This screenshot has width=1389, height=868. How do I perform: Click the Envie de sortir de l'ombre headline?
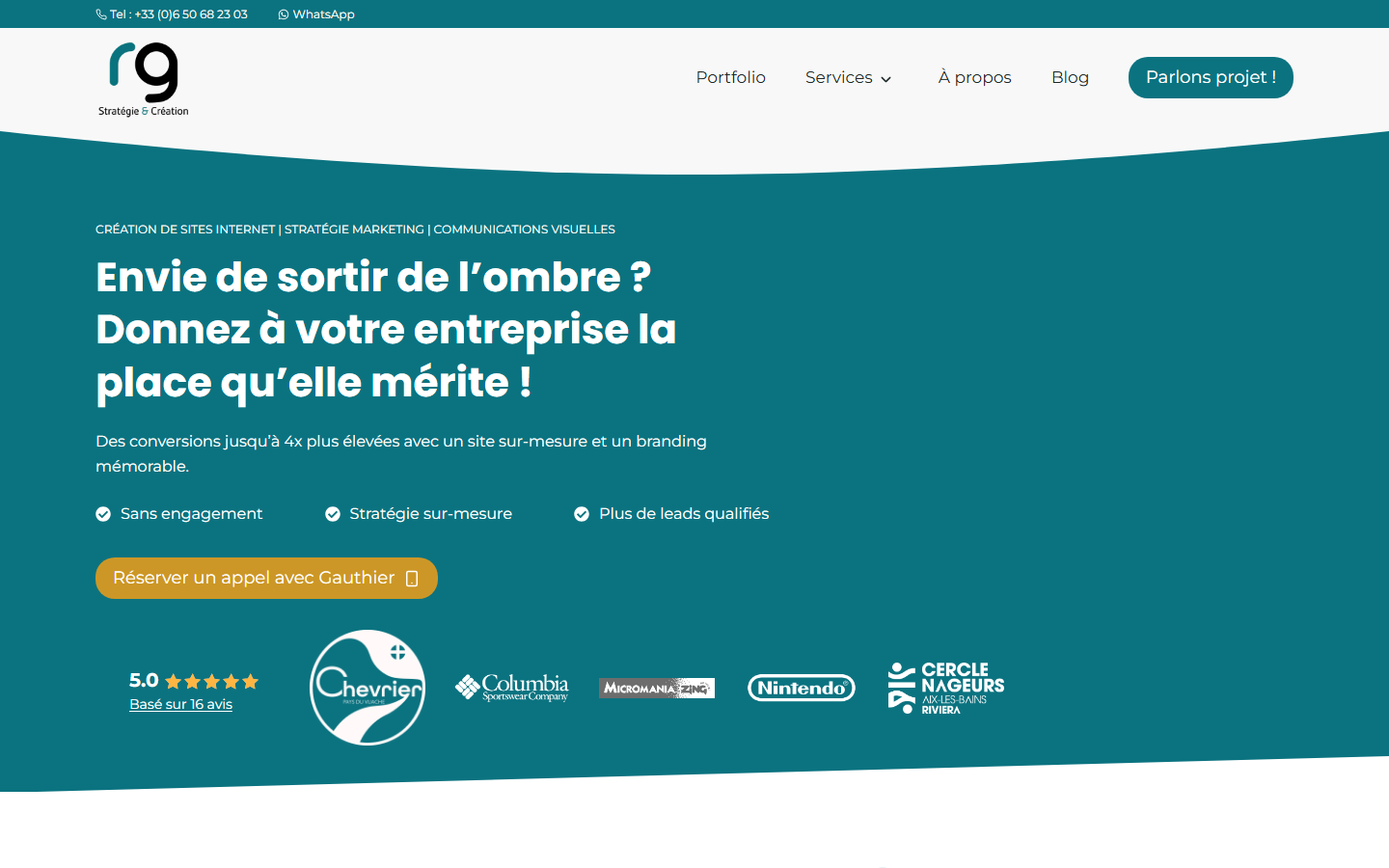pyautogui.click(x=386, y=330)
